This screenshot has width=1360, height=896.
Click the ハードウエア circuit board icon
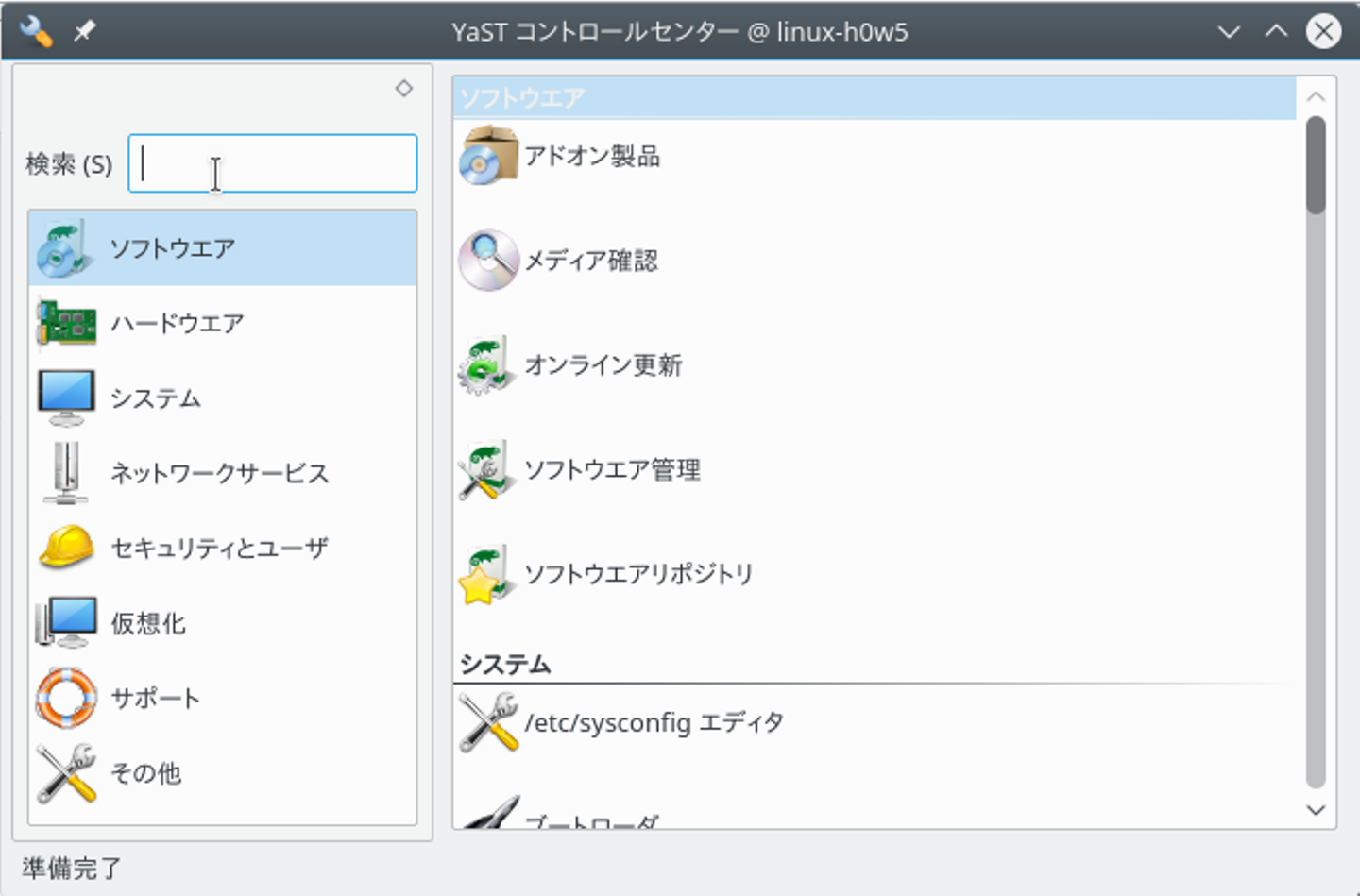click(66, 323)
